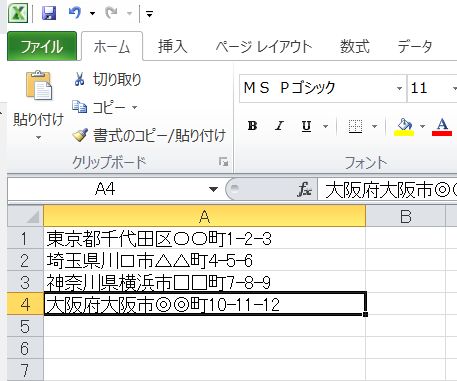The width and height of the screenshot is (457, 381).
Task: Click 書式のコピー/貼り付け brush button
Action: tap(149, 135)
